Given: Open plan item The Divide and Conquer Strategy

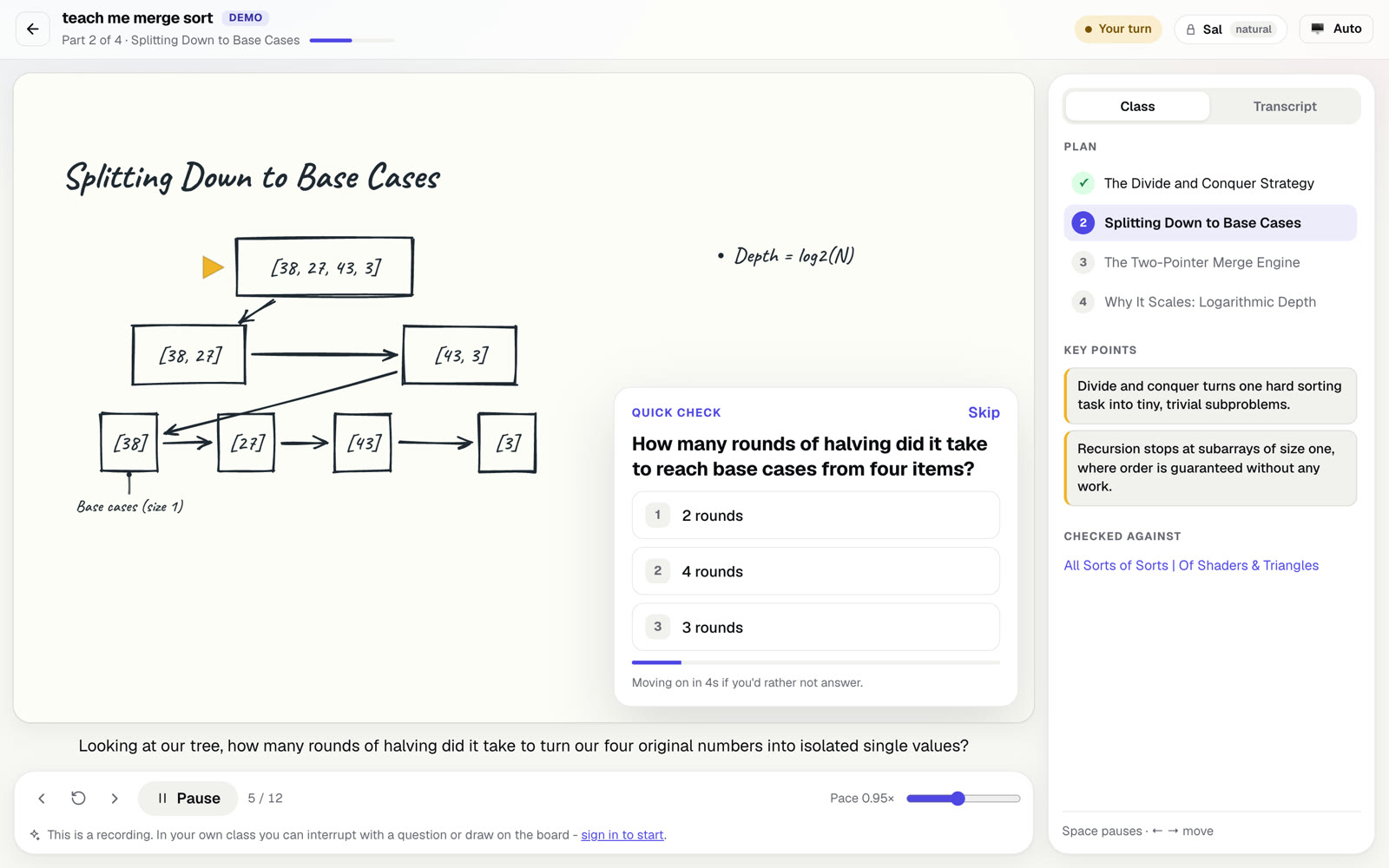Looking at the screenshot, I should pos(1209,183).
